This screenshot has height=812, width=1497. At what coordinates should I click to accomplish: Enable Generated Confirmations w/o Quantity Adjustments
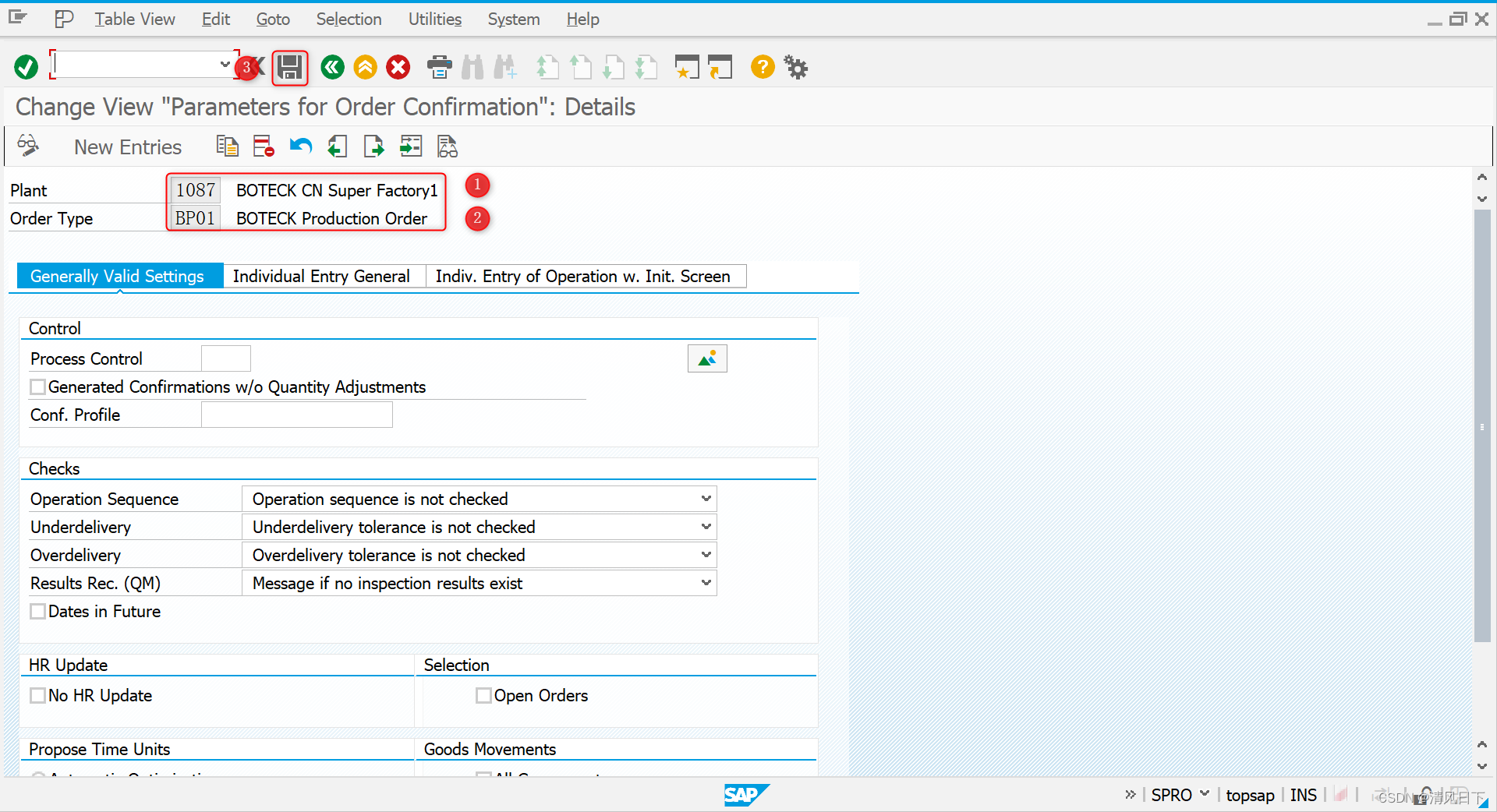click(37, 387)
